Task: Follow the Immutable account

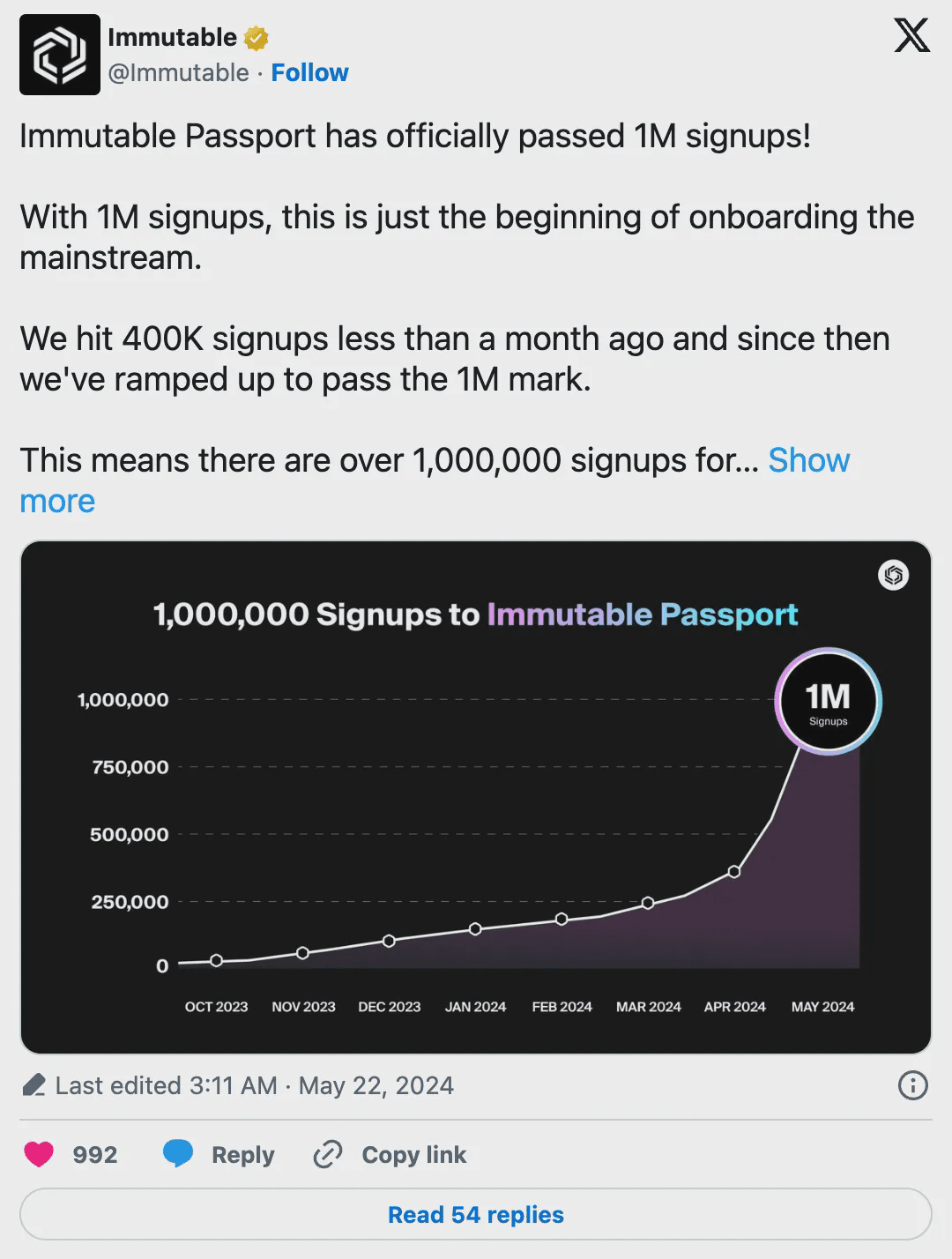Action: 309,72
